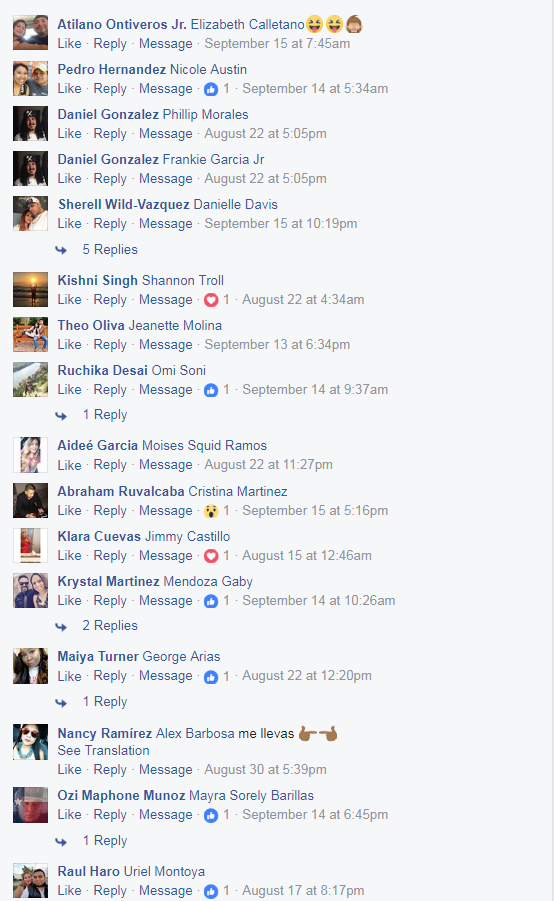Click See Translation on Nancy Ramírez's comment
The width and height of the screenshot is (554, 901).
tap(103, 750)
